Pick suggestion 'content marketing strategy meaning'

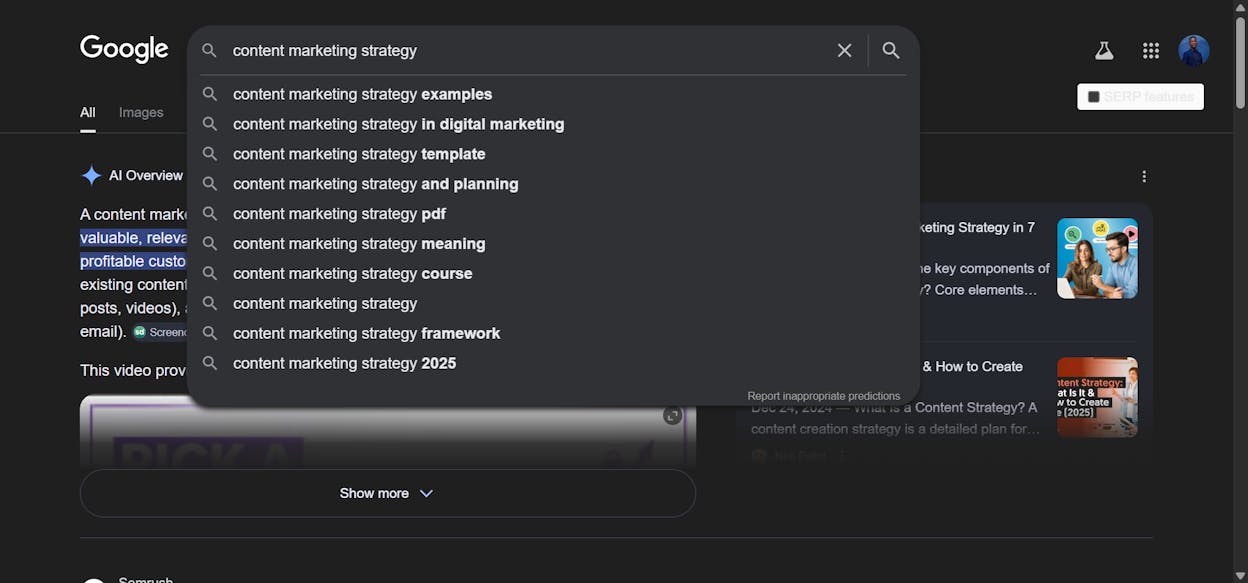553,244
